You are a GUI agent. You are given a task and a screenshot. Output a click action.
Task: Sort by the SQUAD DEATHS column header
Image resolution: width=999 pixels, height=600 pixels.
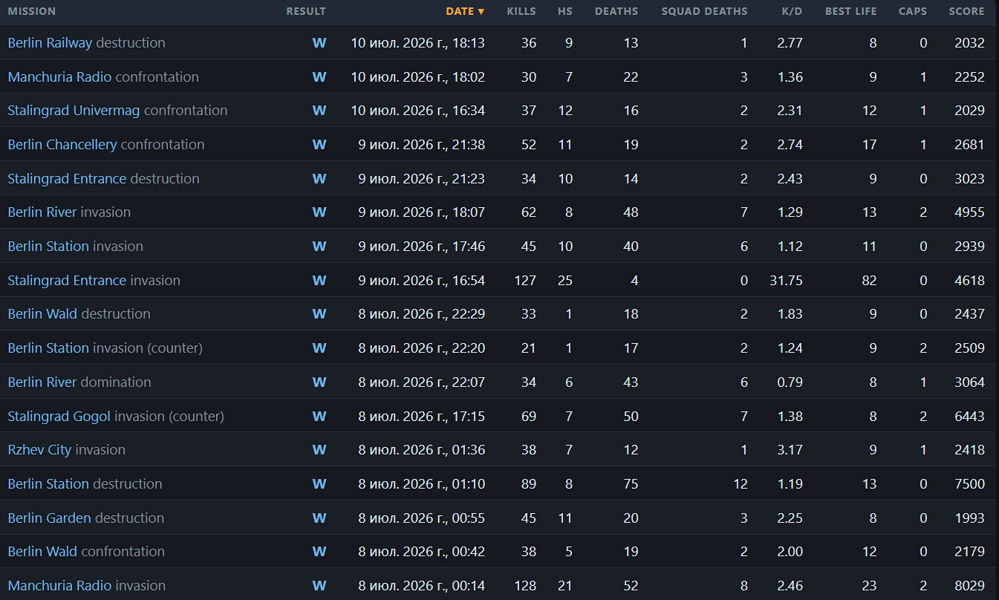(x=704, y=11)
